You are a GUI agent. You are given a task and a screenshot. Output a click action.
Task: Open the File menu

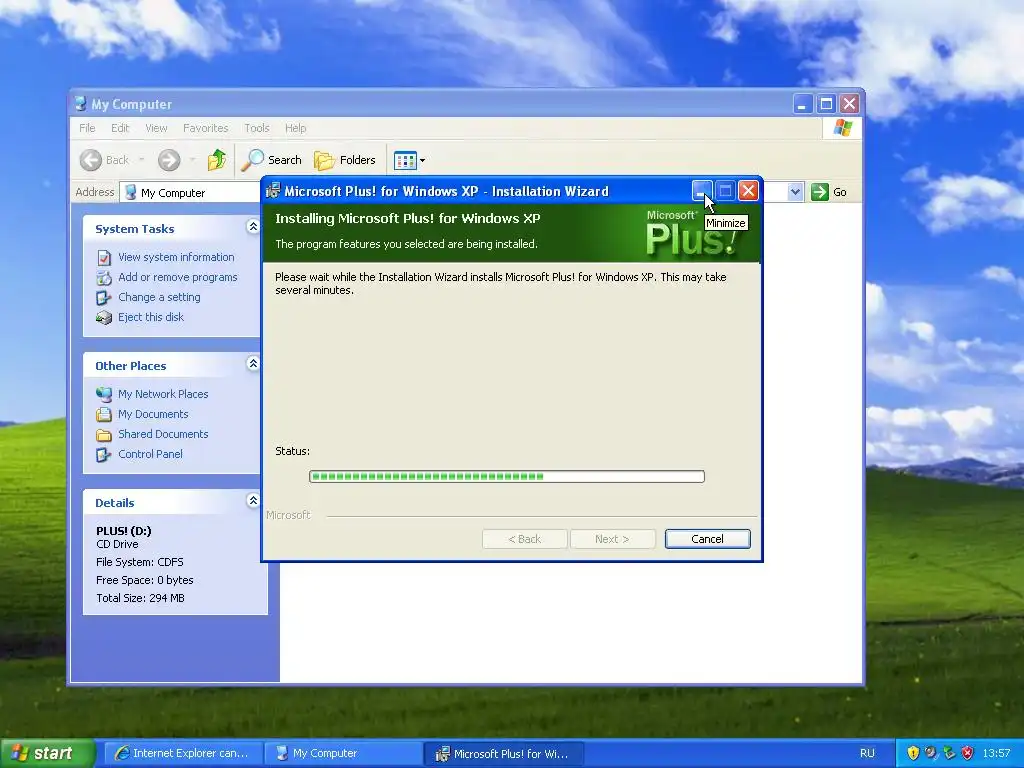tap(87, 128)
